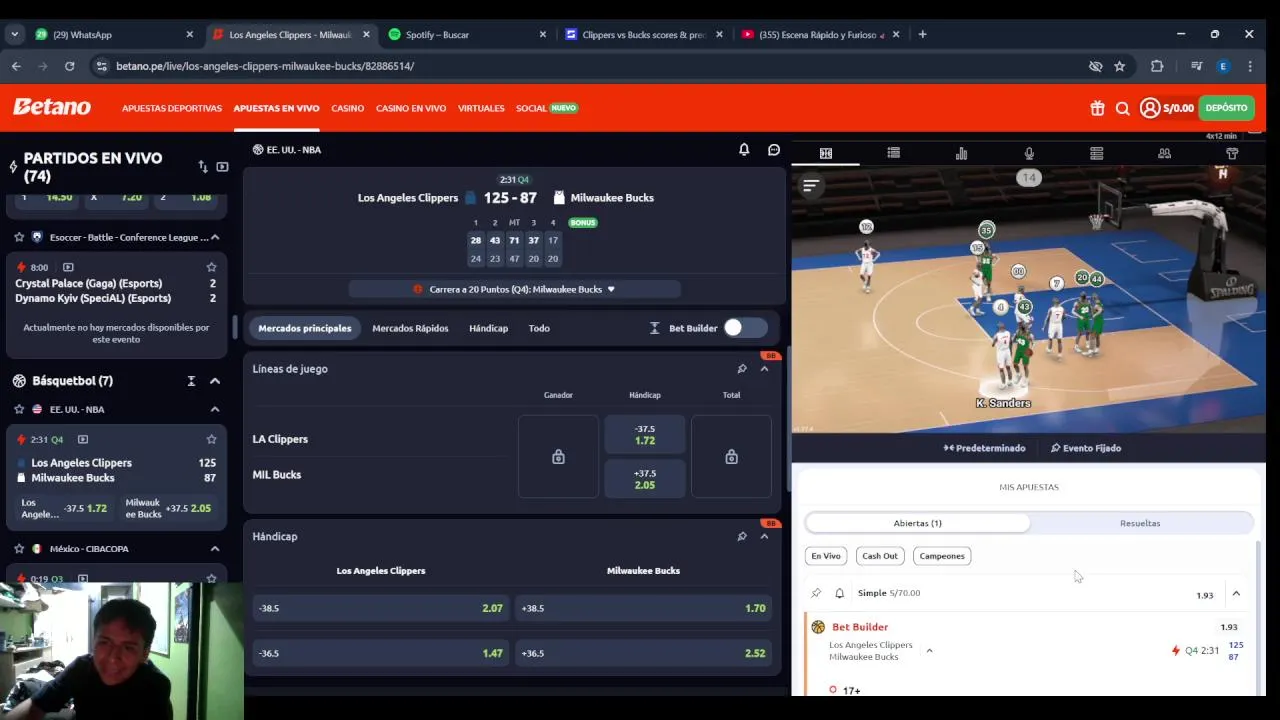Expand Carrera a 20 Puntos (Q4) dropdown
Screen dimensions: 1280x720
tap(515, 289)
